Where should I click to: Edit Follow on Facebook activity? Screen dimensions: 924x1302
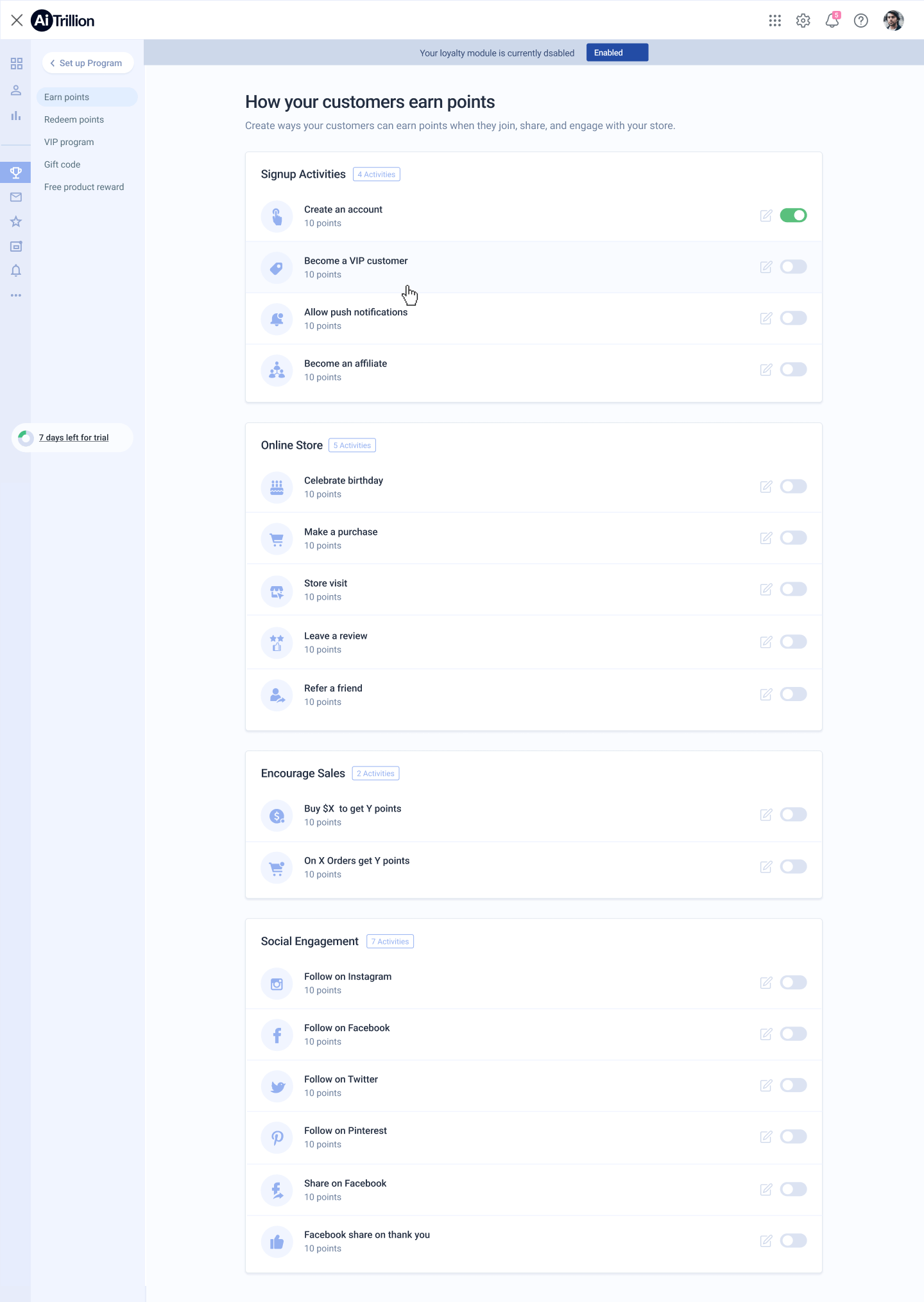pos(766,1034)
